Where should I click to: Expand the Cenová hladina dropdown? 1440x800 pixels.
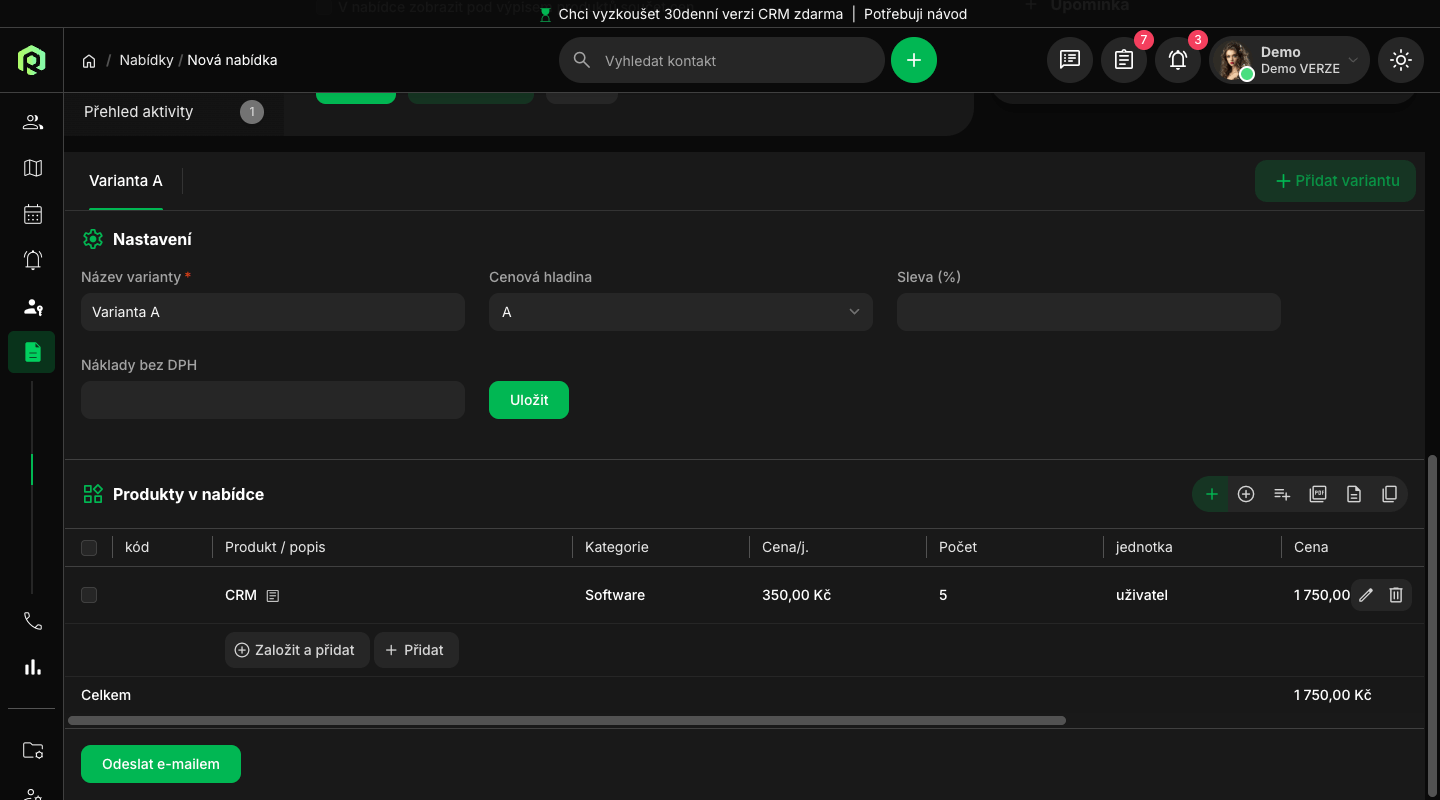point(680,312)
